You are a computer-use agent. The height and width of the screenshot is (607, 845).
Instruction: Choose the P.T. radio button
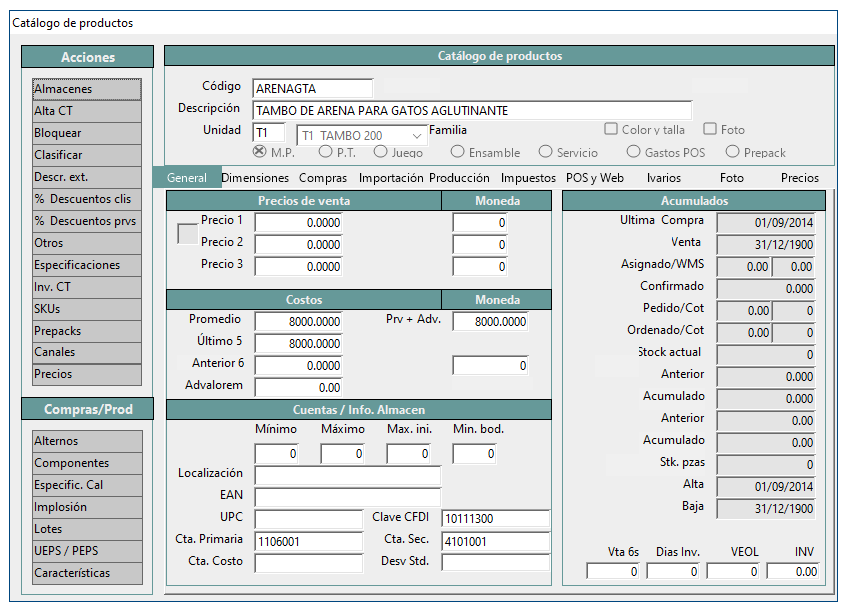[x=325, y=151]
